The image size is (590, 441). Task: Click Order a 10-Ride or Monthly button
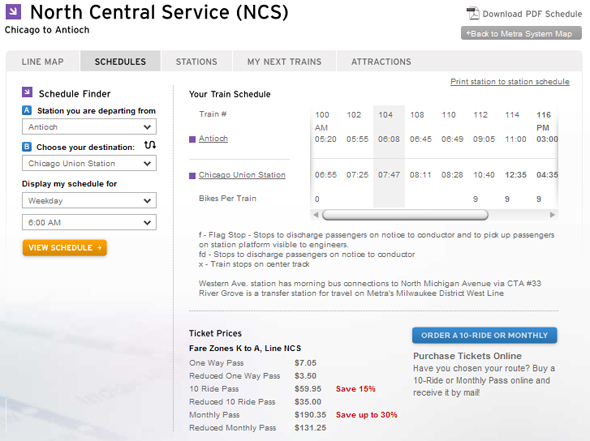tap(484, 335)
